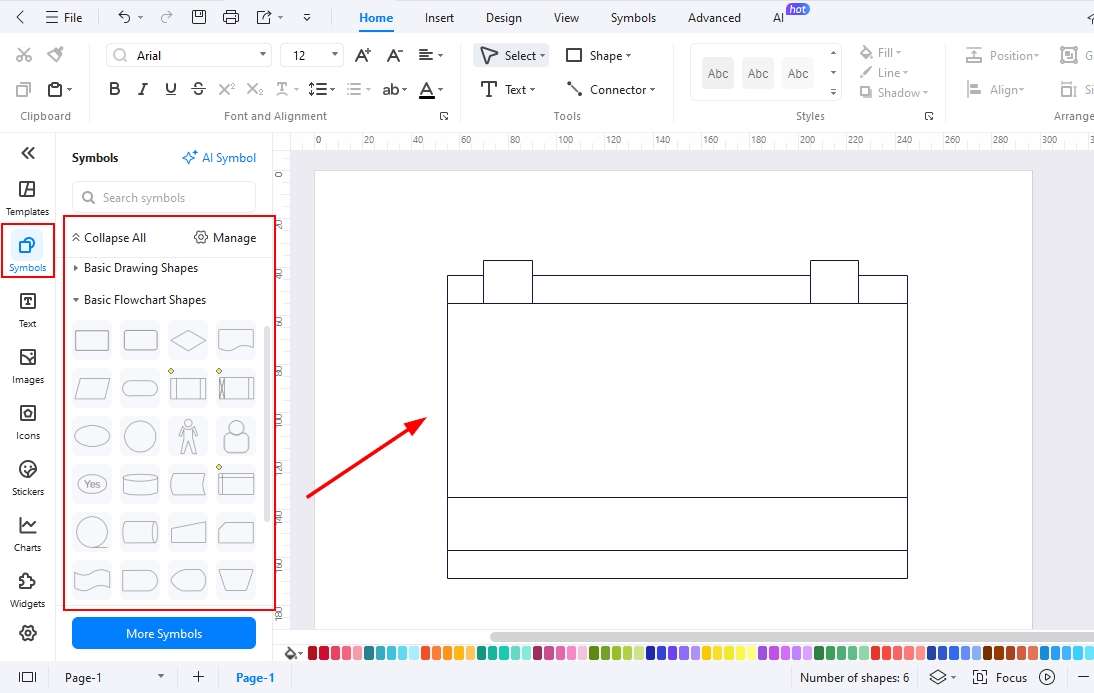
Task: Apply the first Abc style preset
Action: 717,73
